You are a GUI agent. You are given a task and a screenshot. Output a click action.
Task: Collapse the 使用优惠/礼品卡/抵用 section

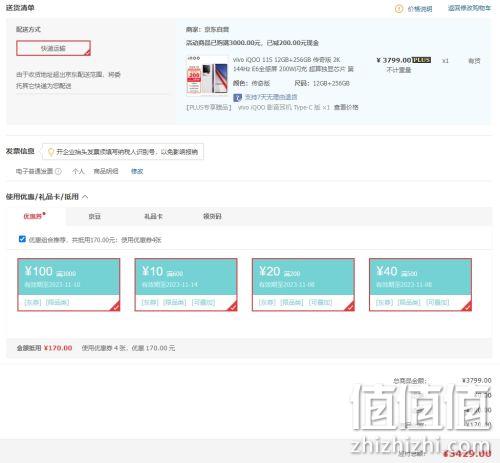(85, 197)
